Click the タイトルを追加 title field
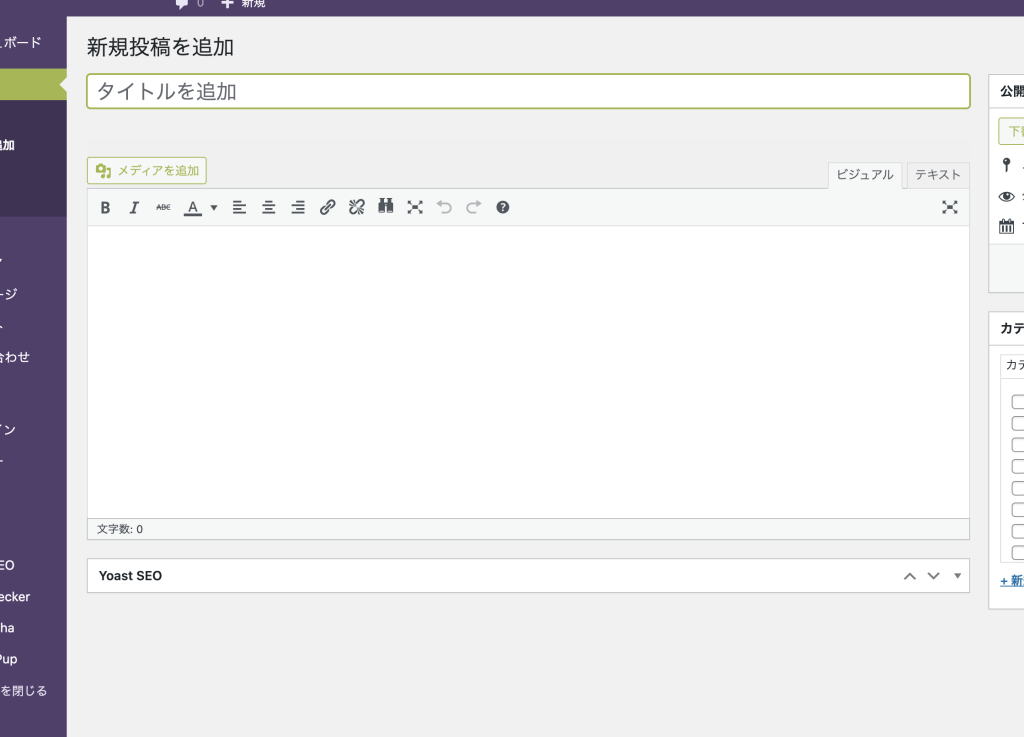The height and width of the screenshot is (737, 1024). coord(528,92)
